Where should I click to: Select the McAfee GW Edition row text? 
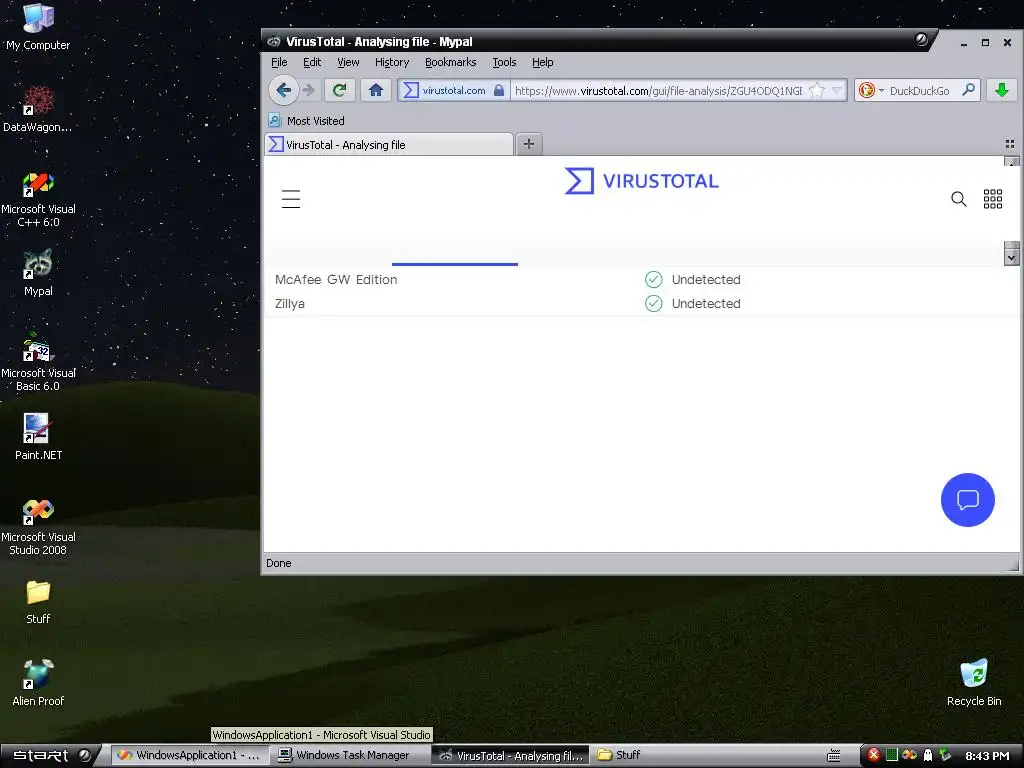pyautogui.click(x=336, y=280)
